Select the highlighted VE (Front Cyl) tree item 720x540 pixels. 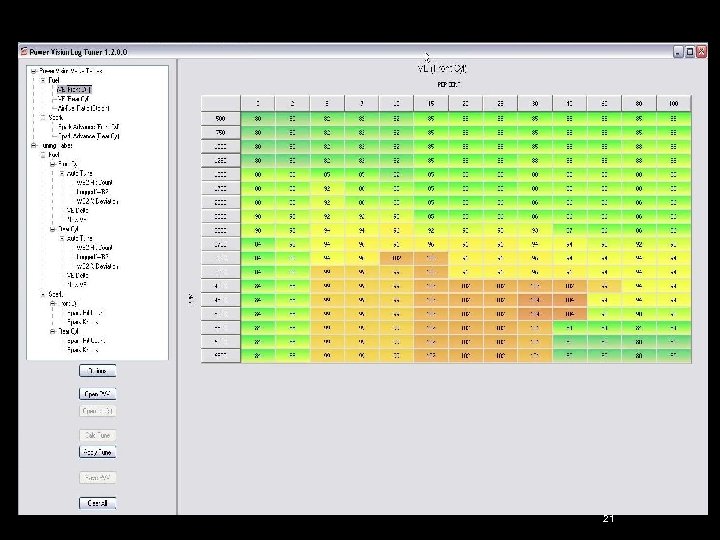tap(74, 90)
